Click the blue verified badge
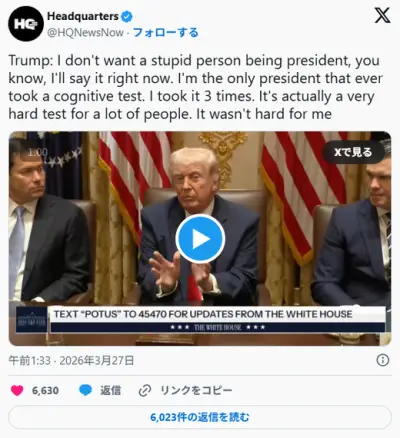The image size is (400, 438). pos(127,16)
